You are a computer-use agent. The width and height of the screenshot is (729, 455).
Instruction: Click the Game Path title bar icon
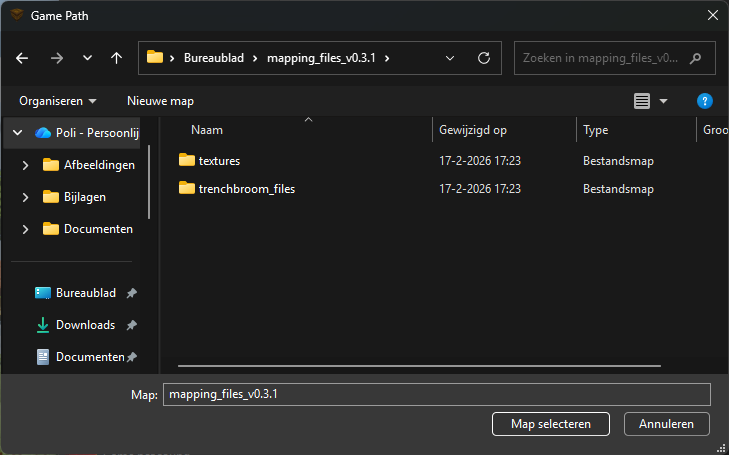tap(17, 15)
